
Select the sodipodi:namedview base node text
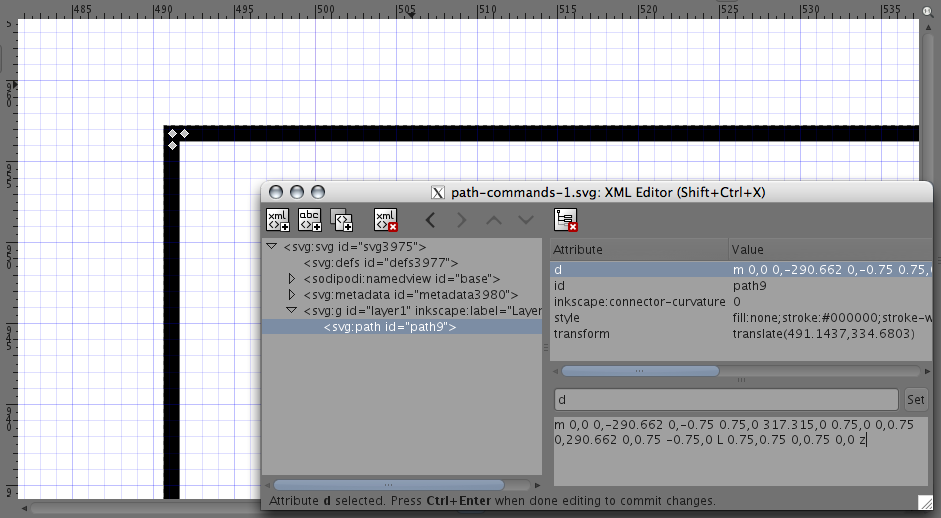pos(402,279)
